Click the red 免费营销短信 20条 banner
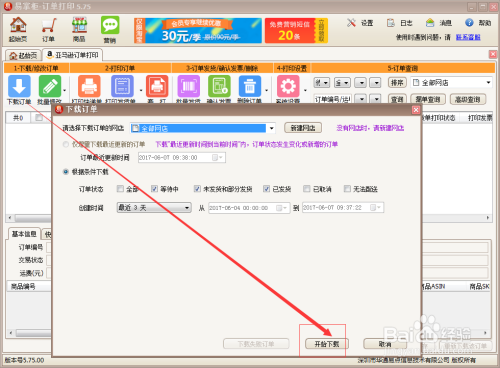Viewport: 500px width, 368px height. point(296,30)
